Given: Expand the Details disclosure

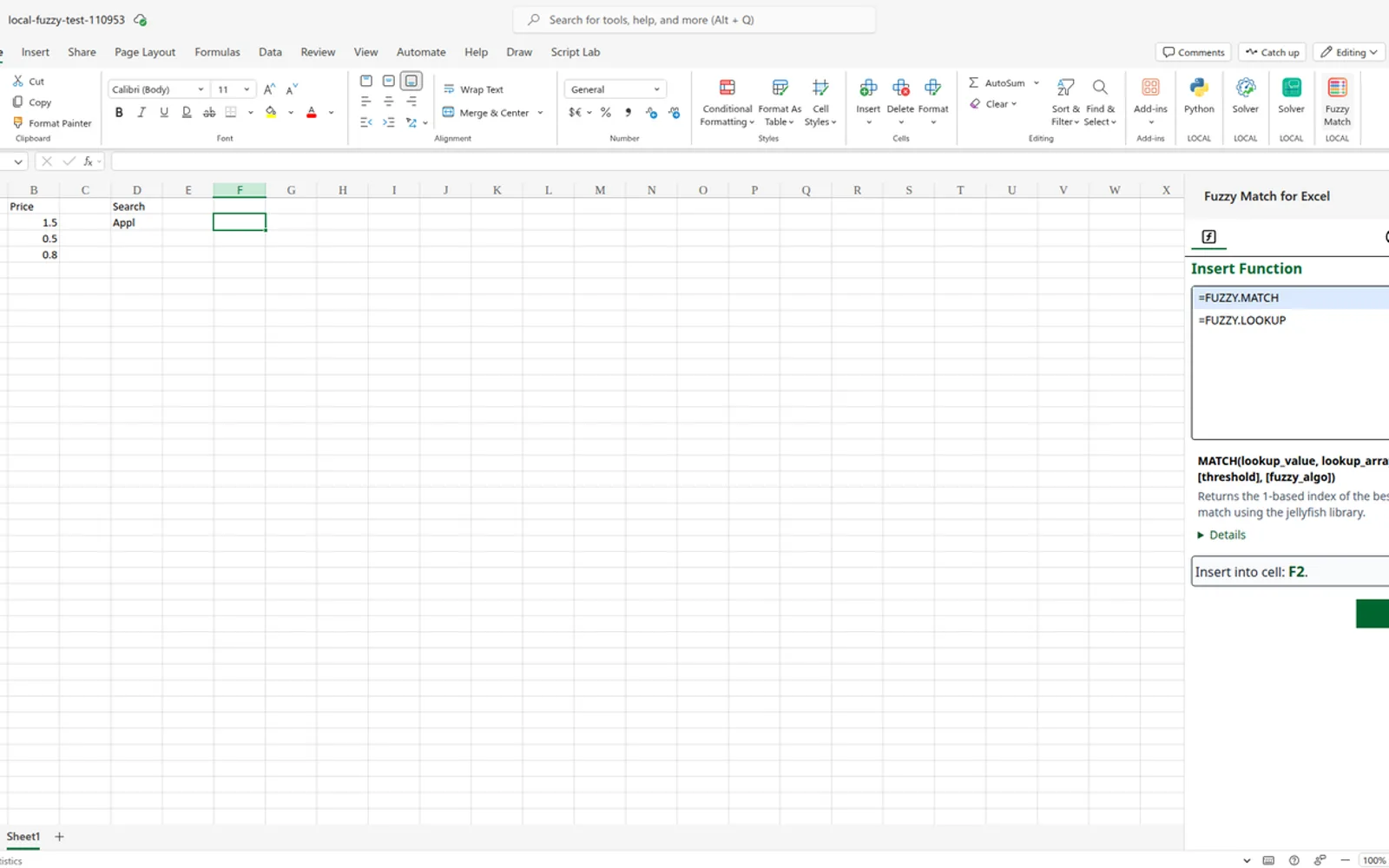Looking at the screenshot, I should point(1221,535).
